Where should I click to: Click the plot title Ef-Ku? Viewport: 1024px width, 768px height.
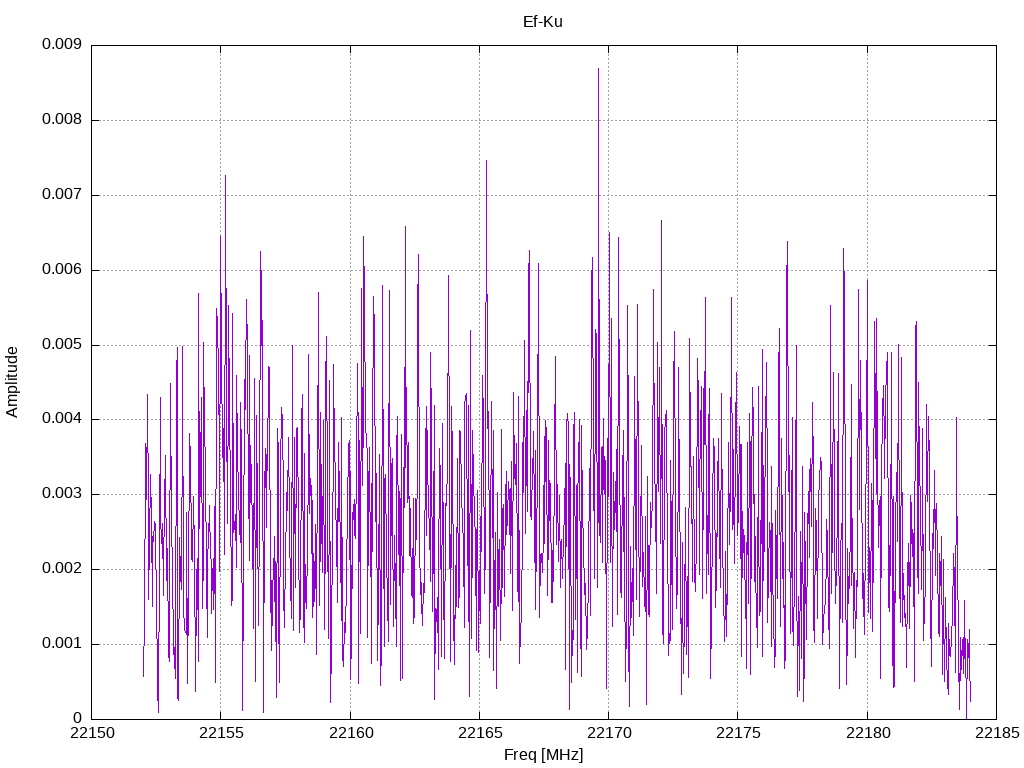543,22
